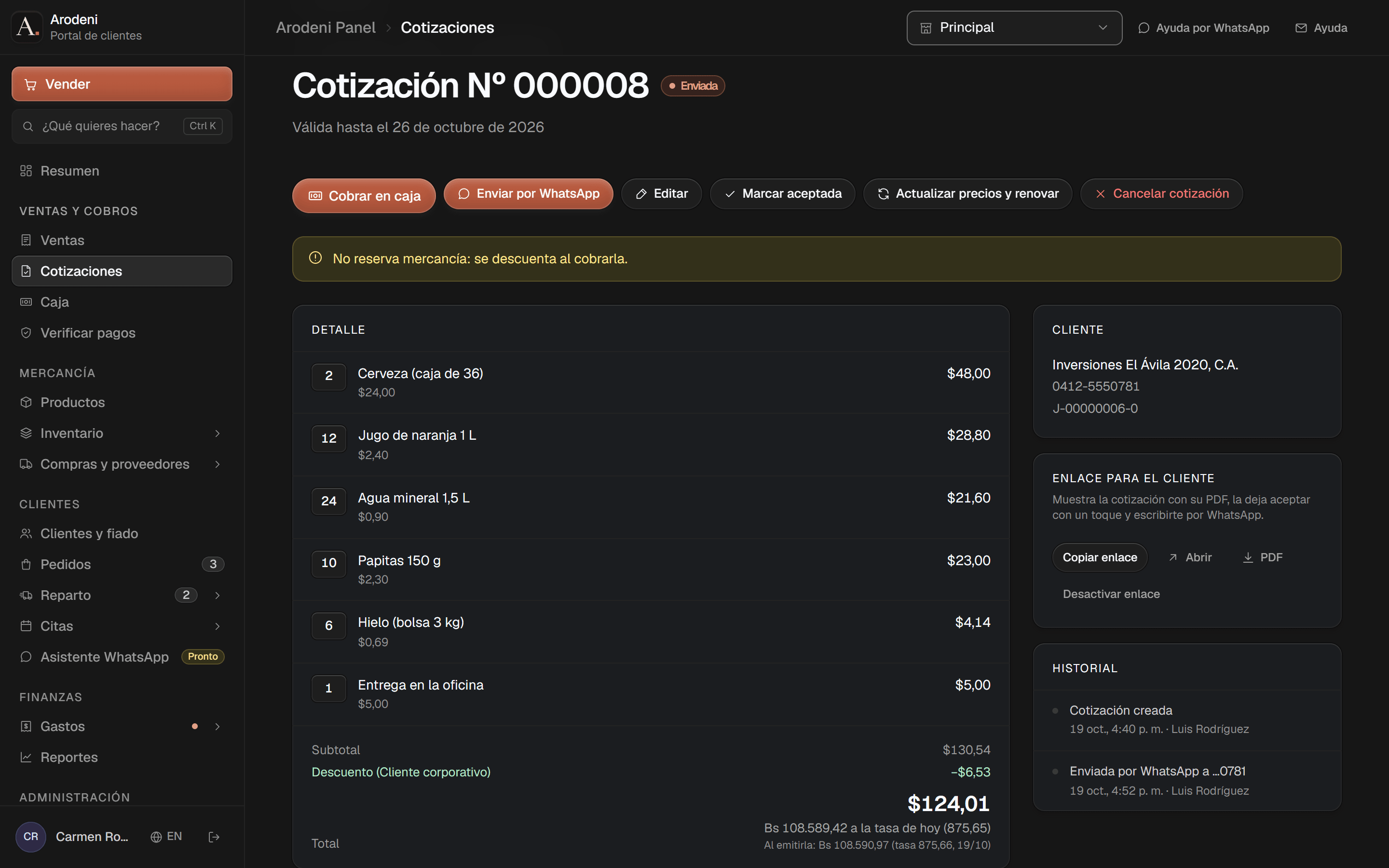Viewport: 1389px width, 868px height.
Task: Click the Caja cash icon in sidebar
Action: (26, 302)
